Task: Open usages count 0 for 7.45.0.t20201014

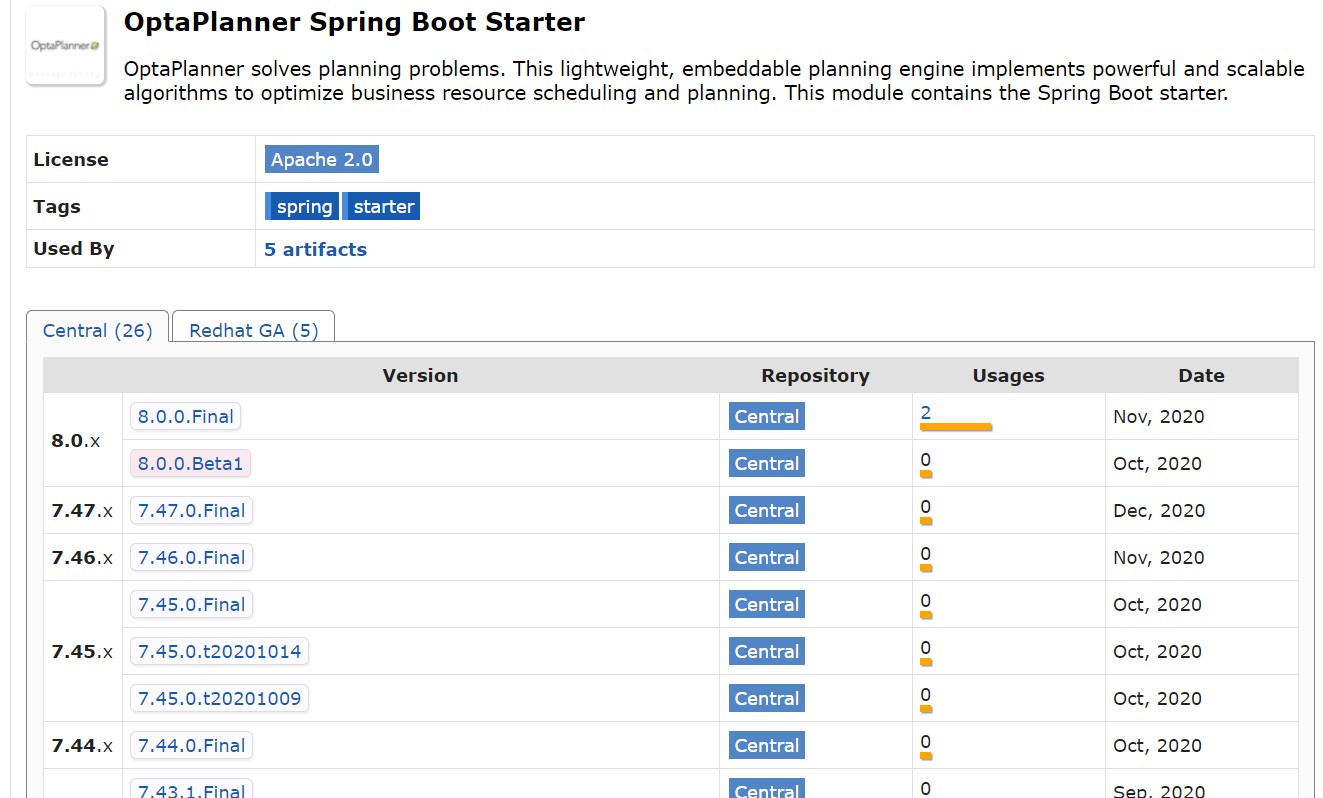Action: [x=926, y=647]
